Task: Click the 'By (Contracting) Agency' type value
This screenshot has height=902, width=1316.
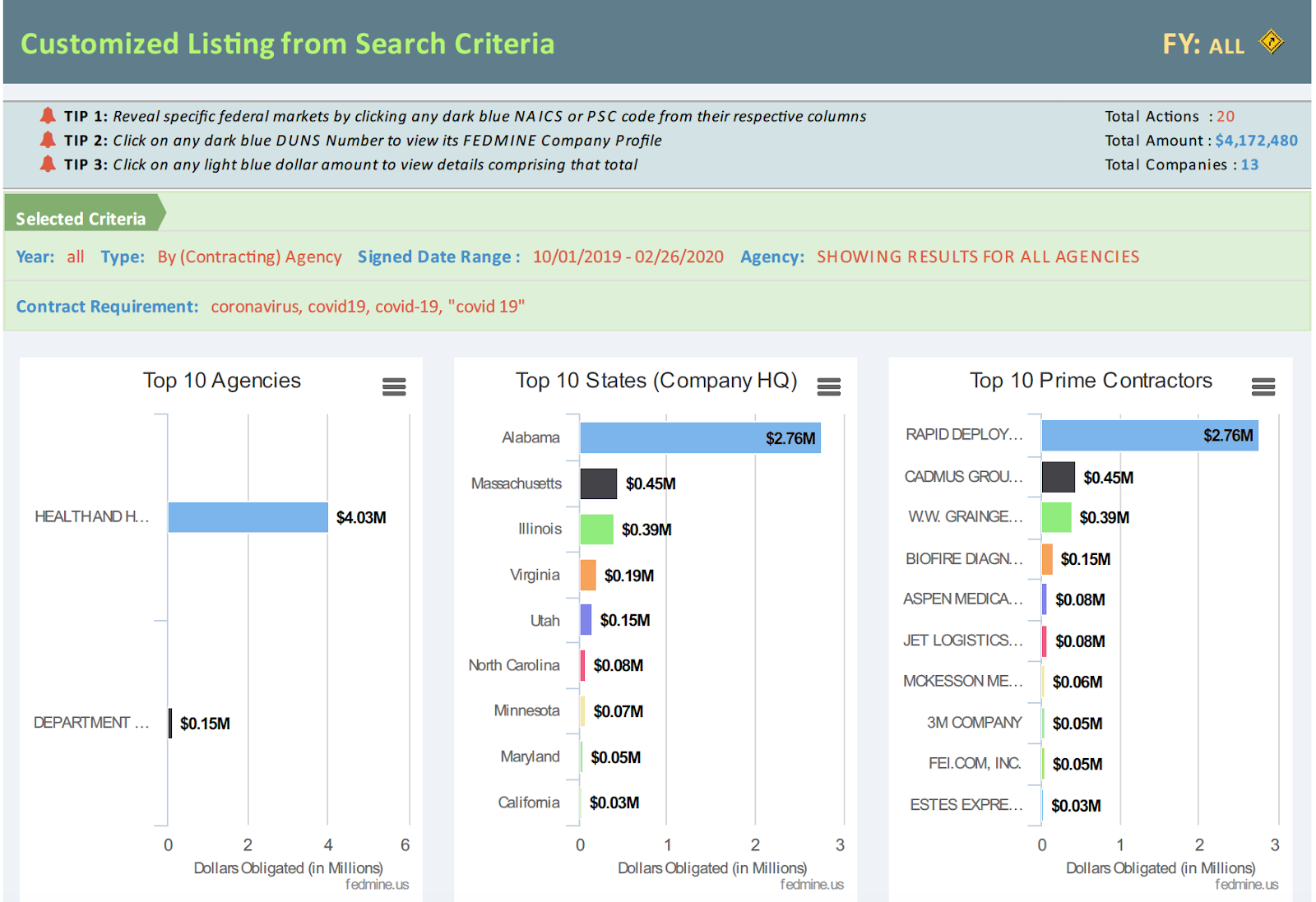Action: [x=249, y=257]
